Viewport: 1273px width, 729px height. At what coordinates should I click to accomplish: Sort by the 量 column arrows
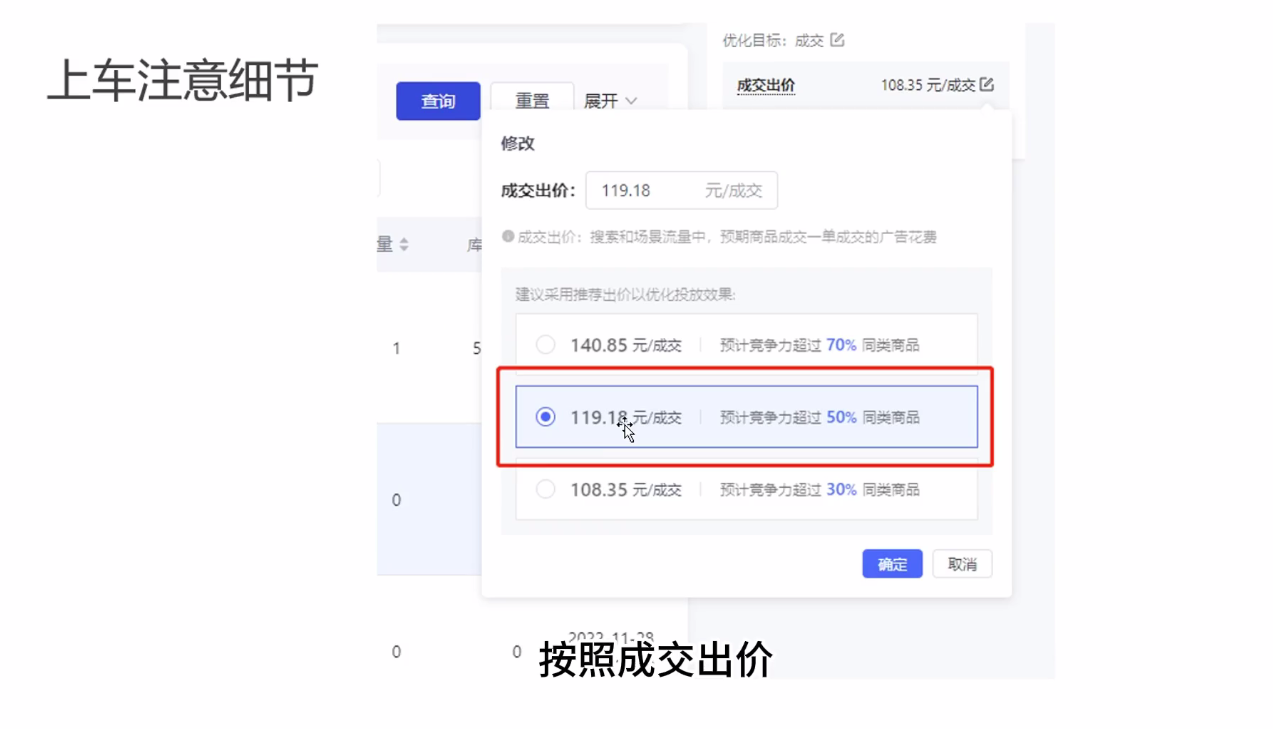(x=404, y=244)
